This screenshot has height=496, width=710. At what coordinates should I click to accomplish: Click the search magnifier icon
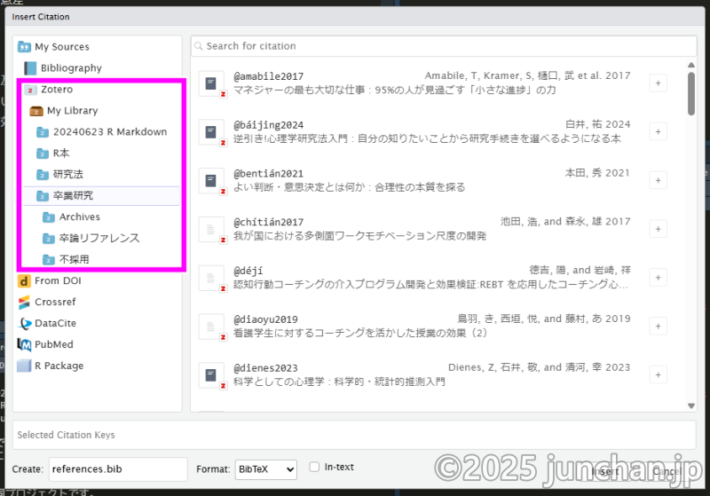point(198,46)
